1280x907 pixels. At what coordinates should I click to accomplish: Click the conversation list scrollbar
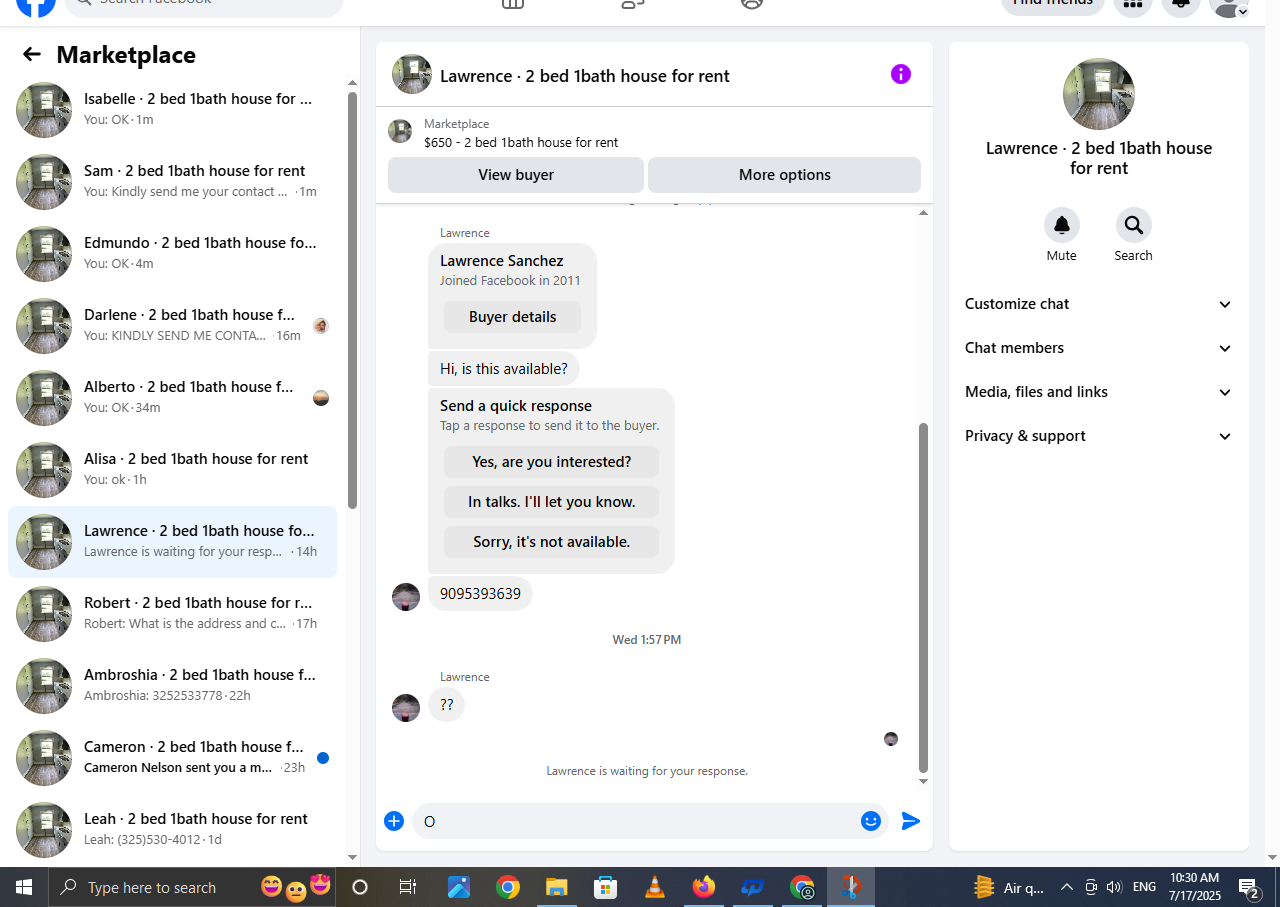[352, 300]
